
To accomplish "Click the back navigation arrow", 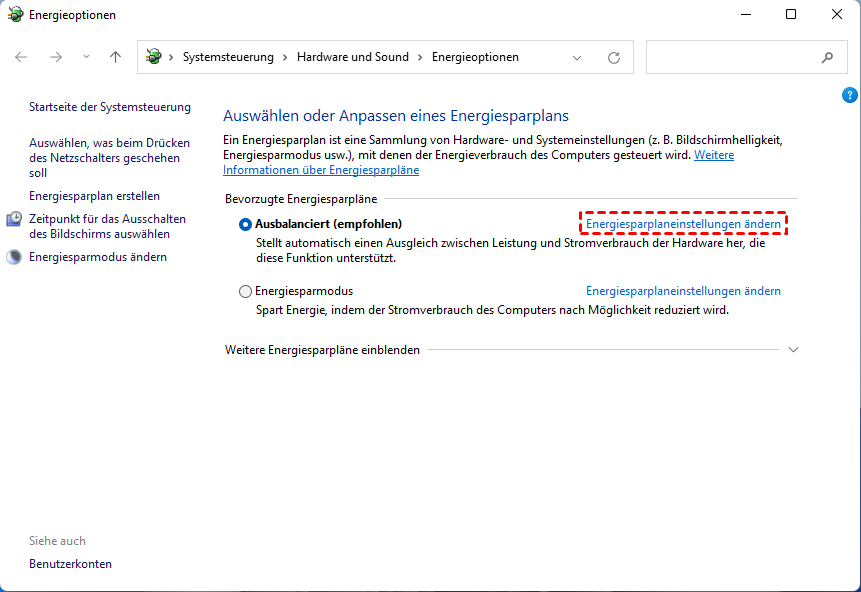I will [21, 57].
